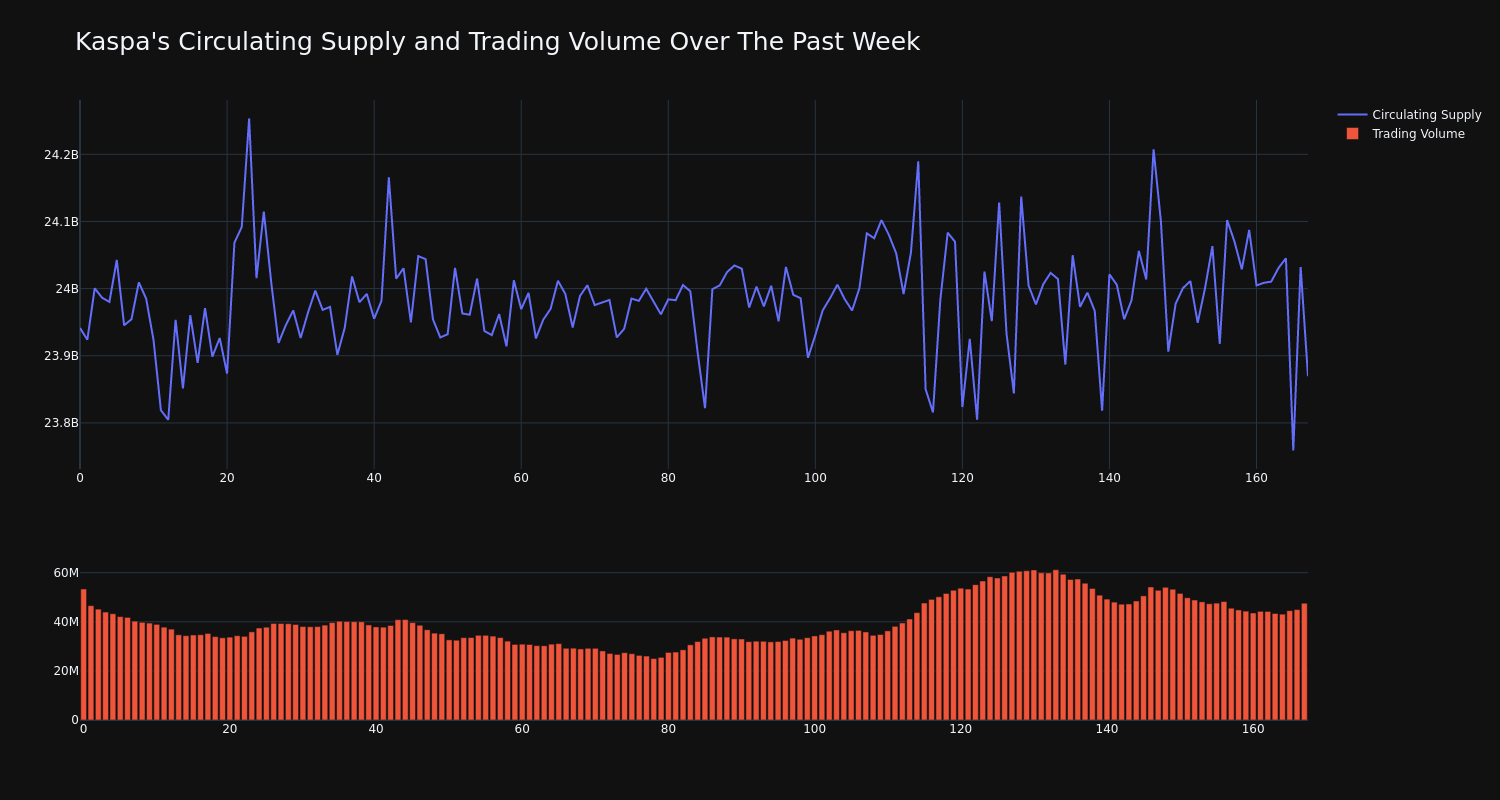Click the first tall volume bar at index 0
1500x800 pixels.
coord(83,654)
